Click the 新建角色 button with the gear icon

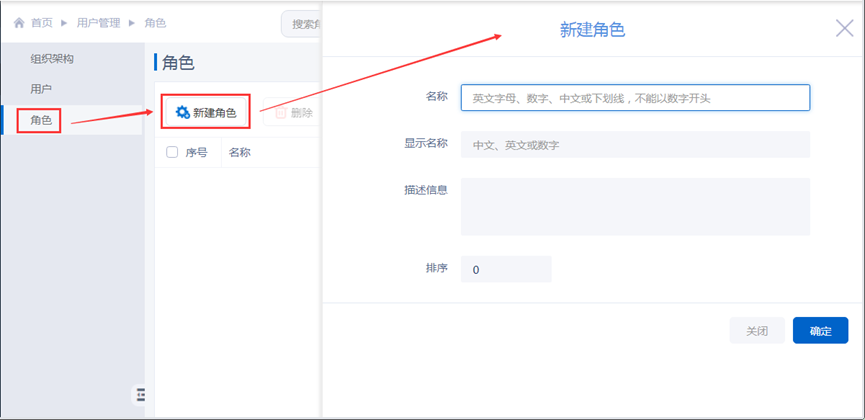point(205,113)
